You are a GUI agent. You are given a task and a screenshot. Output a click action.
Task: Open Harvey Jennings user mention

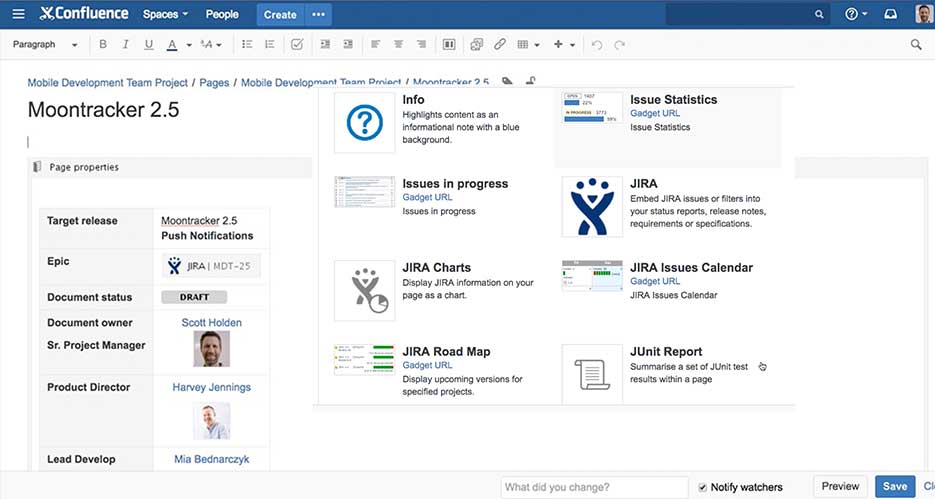click(x=211, y=388)
